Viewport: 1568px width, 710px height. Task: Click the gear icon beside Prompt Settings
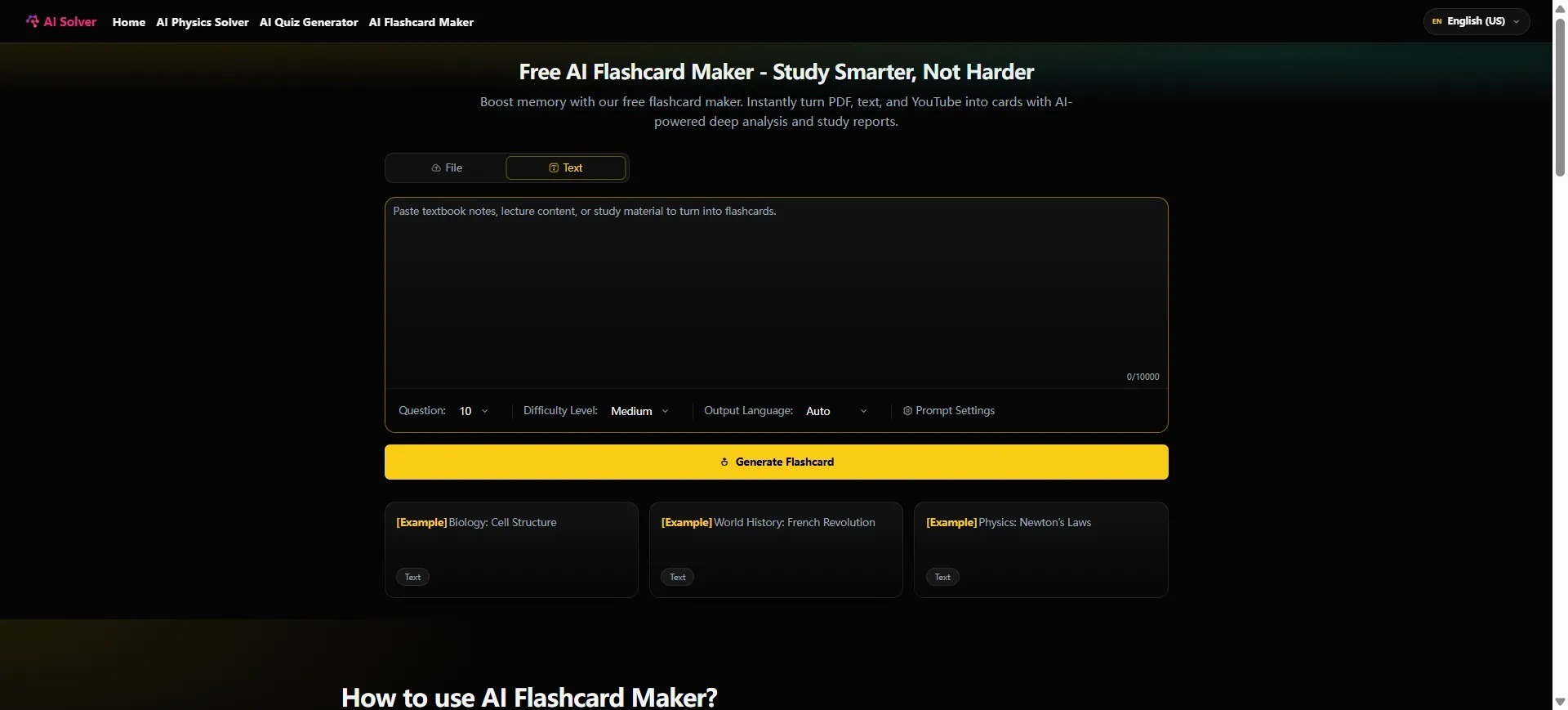pyautogui.click(x=907, y=411)
